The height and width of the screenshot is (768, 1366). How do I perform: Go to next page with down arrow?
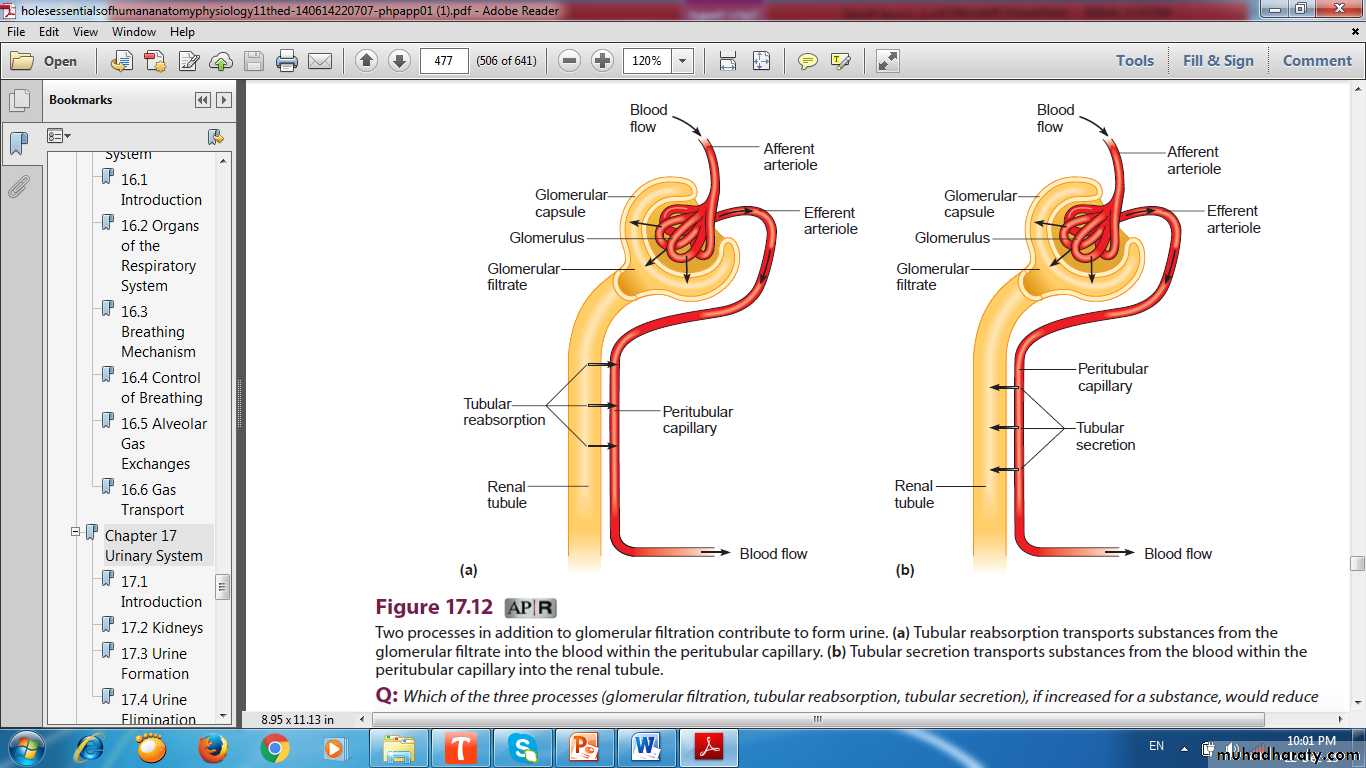(x=399, y=61)
